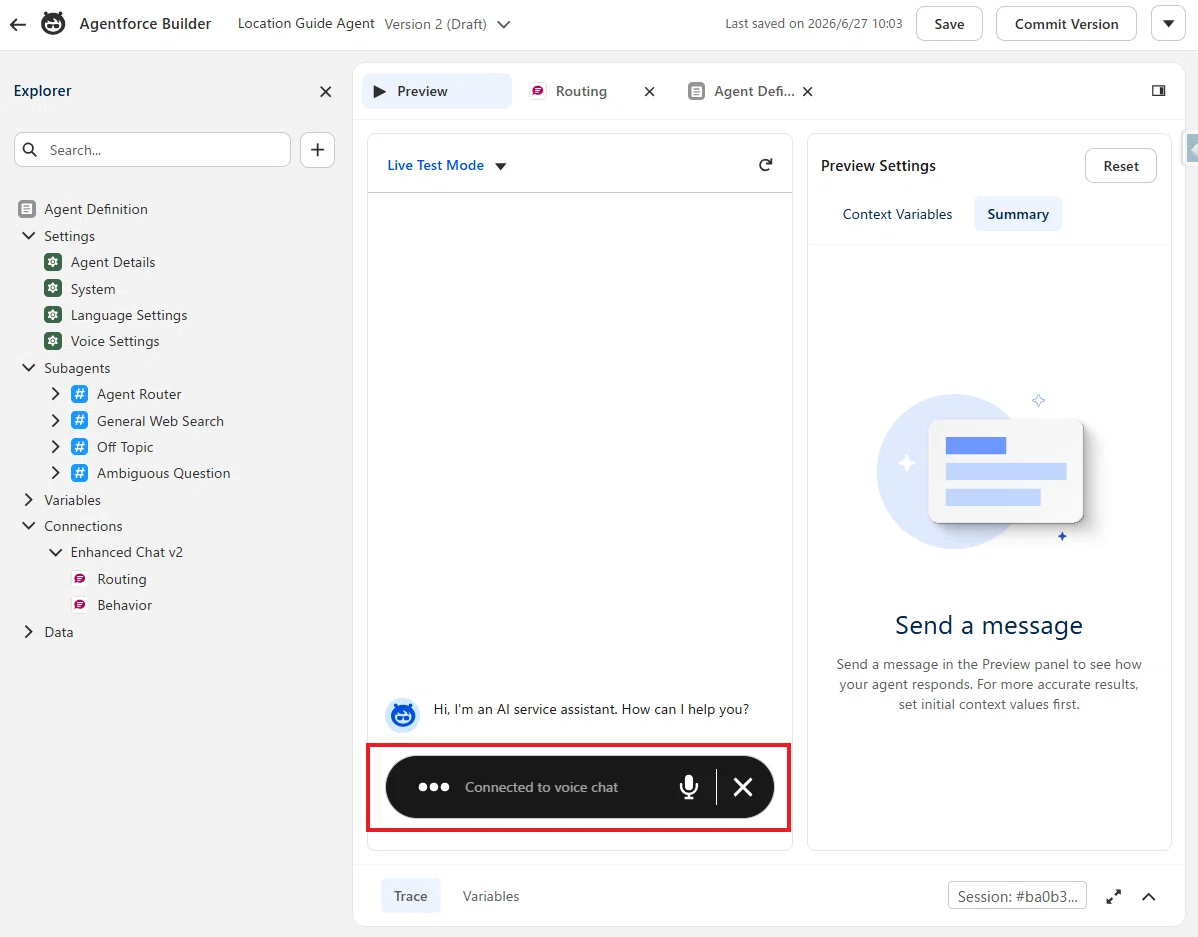Click the hash icon for Off Topic
Image resolution: width=1198 pixels, height=937 pixels.
click(x=79, y=446)
